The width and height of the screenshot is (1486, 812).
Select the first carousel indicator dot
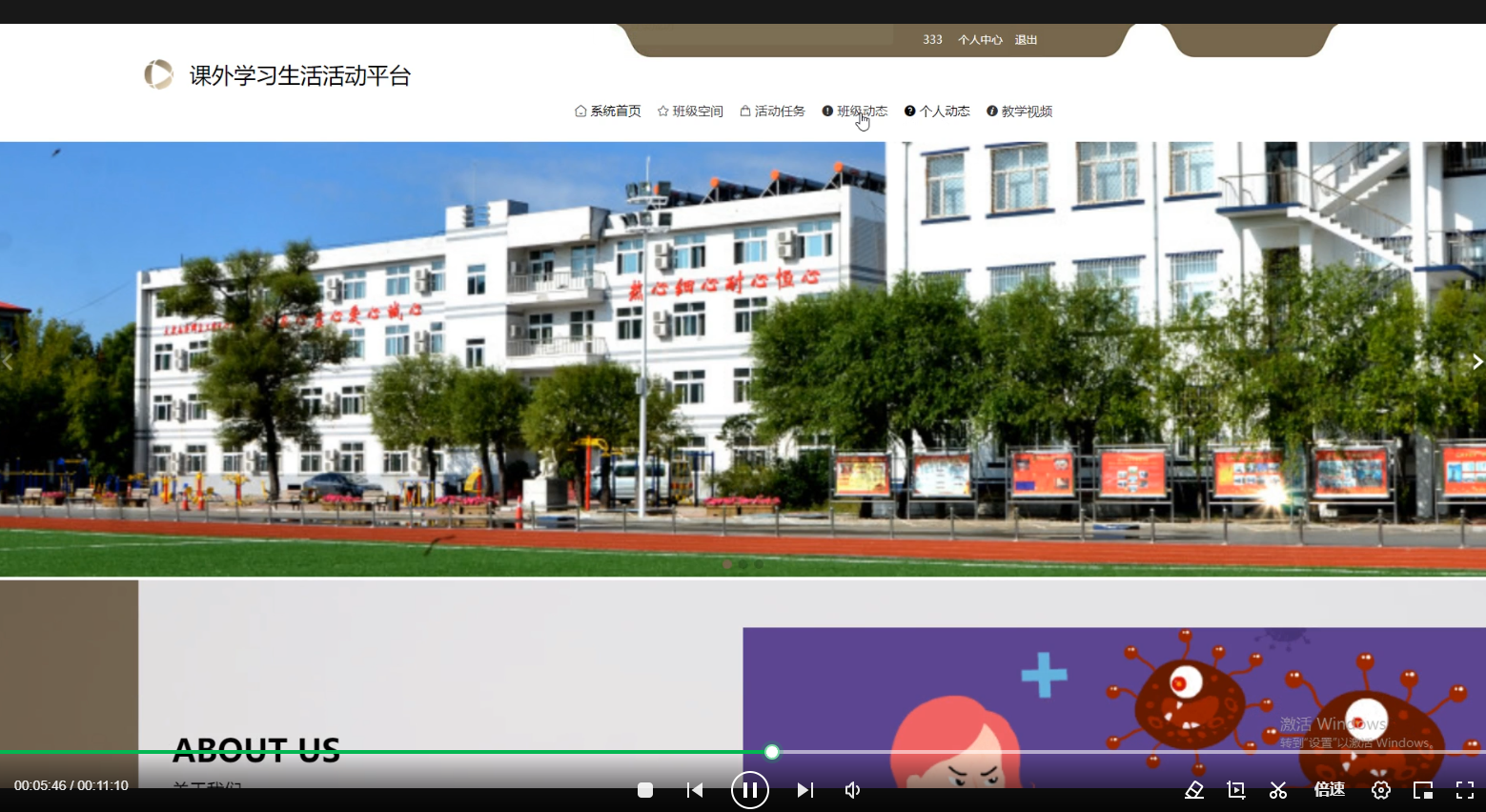[x=727, y=564]
